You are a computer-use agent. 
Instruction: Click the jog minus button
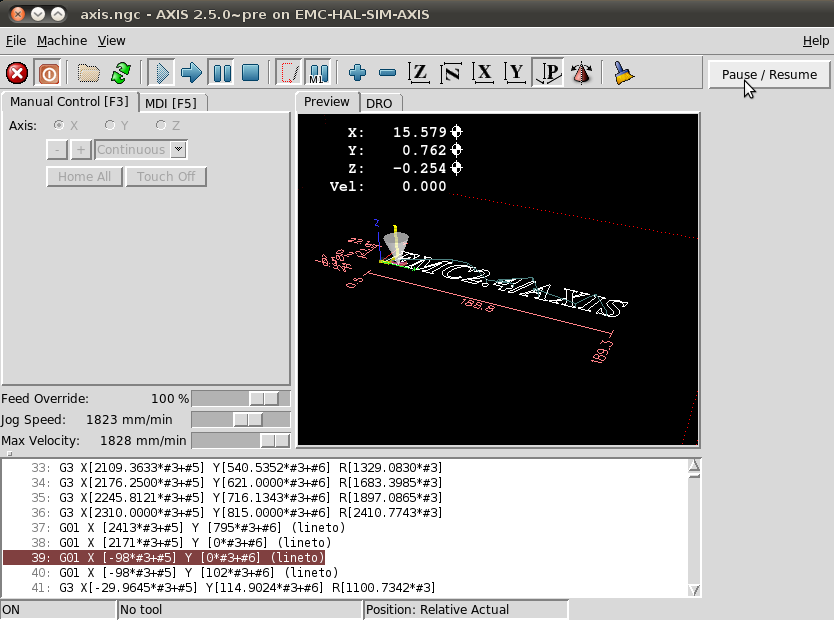tap(57, 149)
